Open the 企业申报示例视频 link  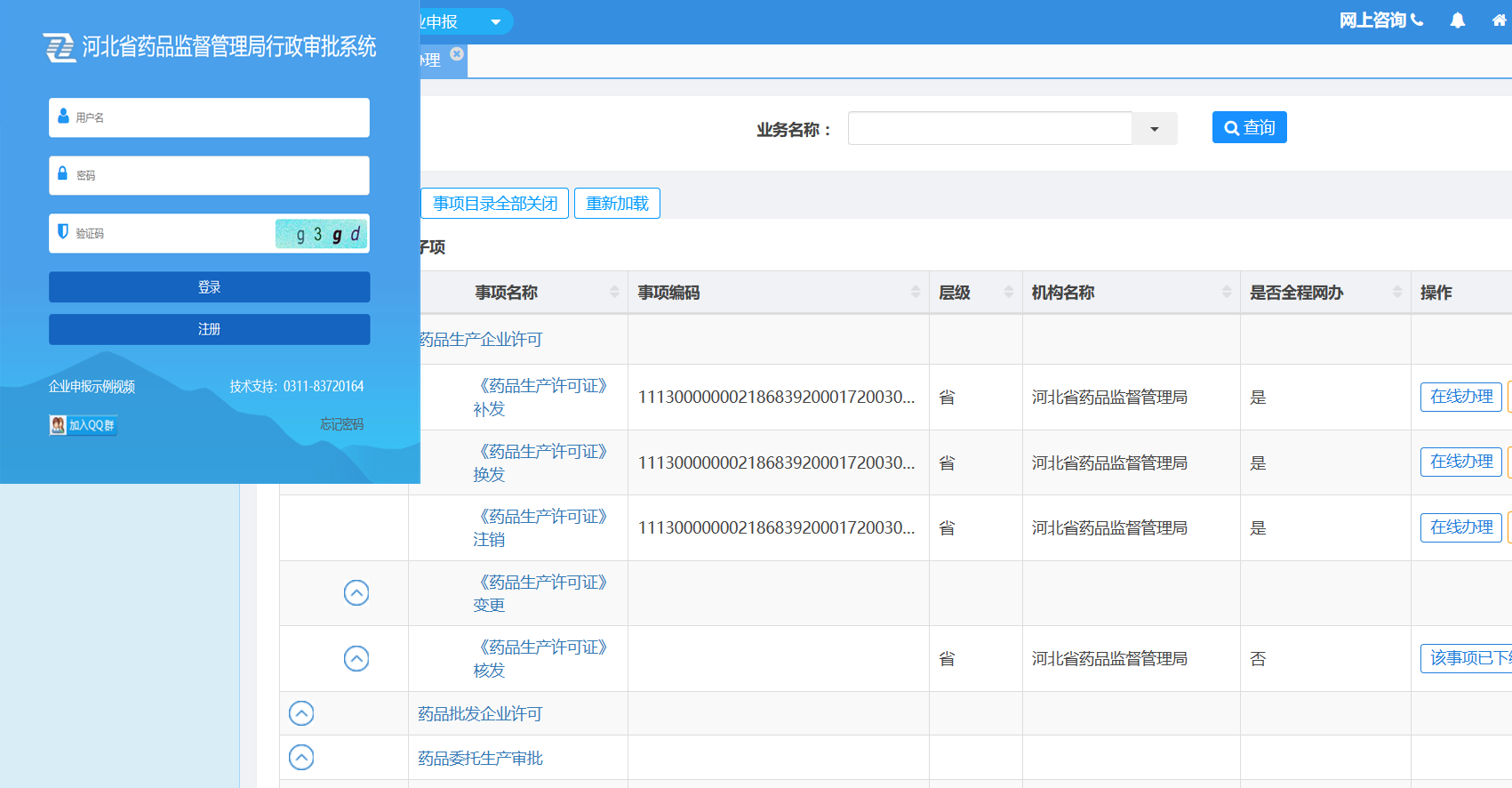(x=92, y=387)
